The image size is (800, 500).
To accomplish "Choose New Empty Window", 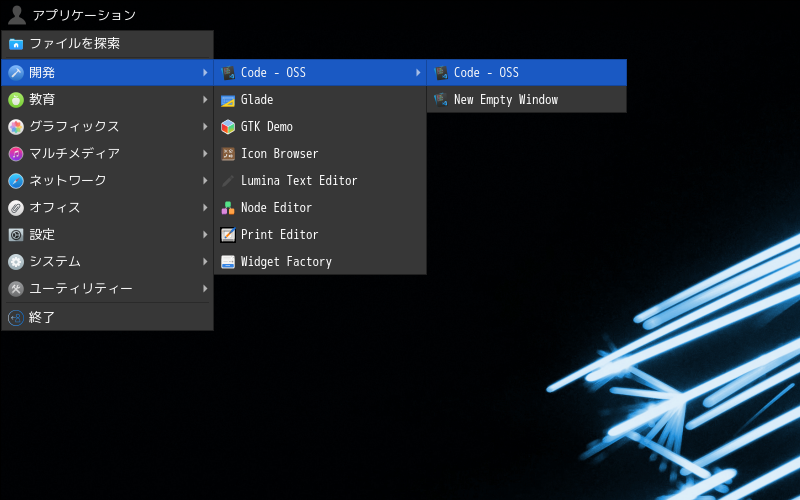I will [x=527, y=99].
